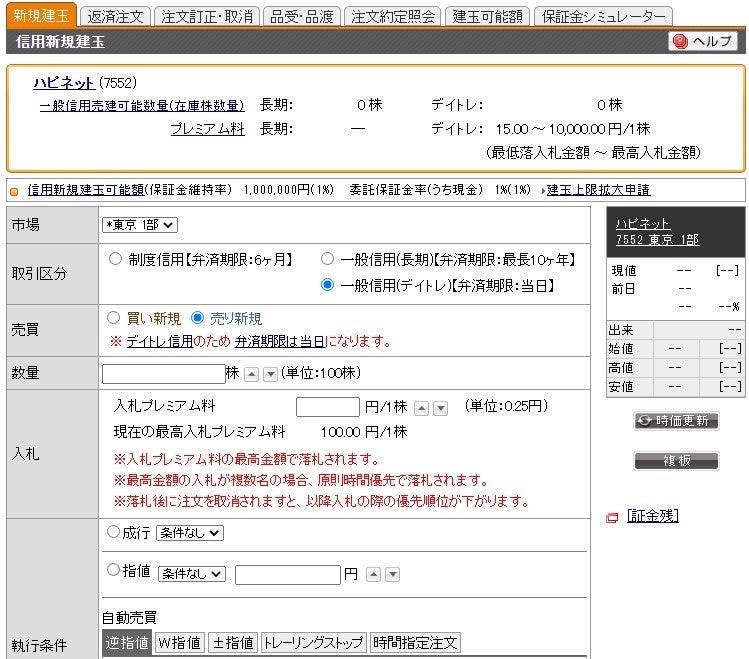The width and height of the screenshot is (749, 659).
Task: Click the 指値 price input field
Action: coord(288,574)
